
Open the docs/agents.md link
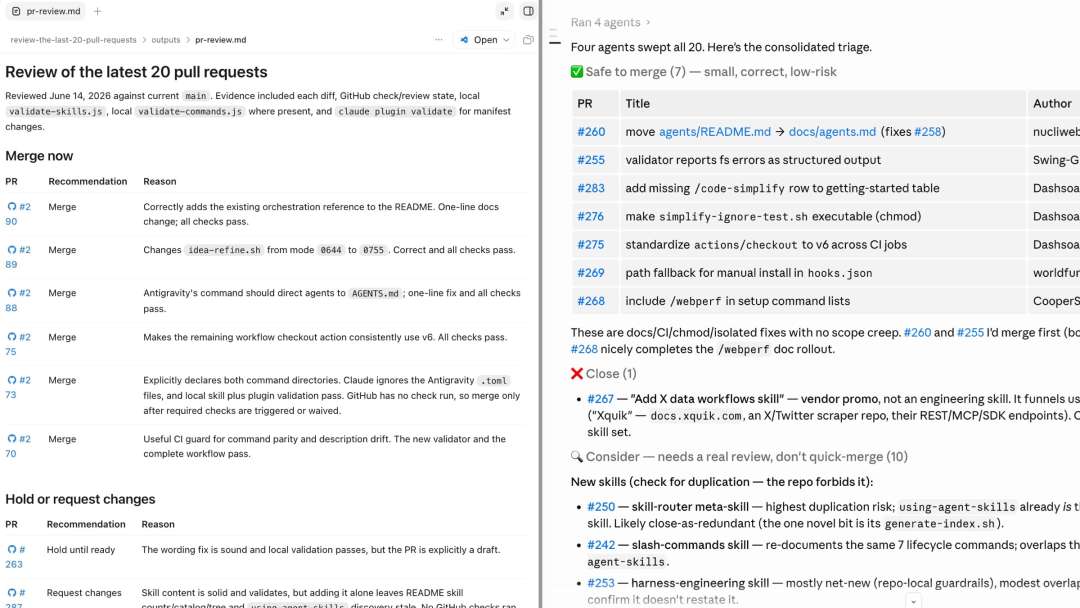(x=832, y=132)
